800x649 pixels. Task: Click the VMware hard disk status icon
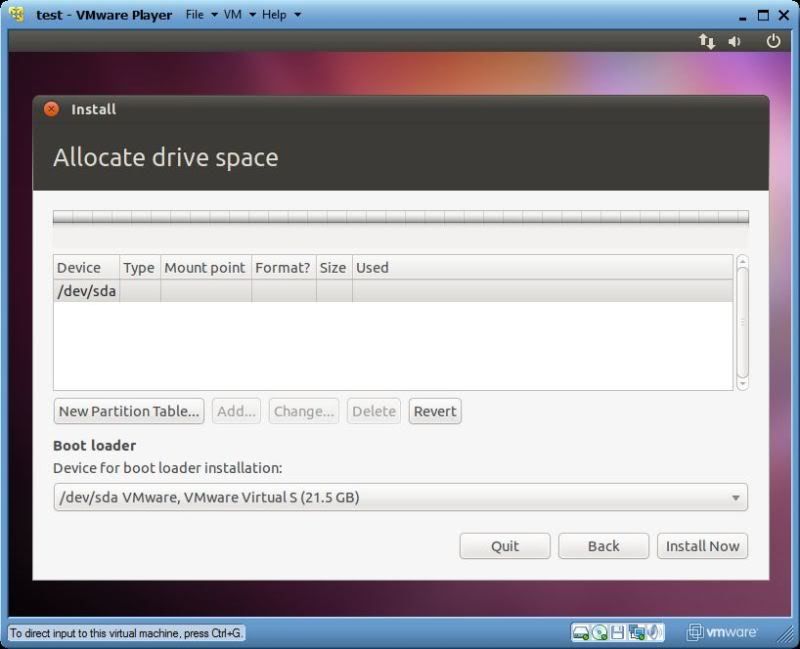(x=581, y=633)
